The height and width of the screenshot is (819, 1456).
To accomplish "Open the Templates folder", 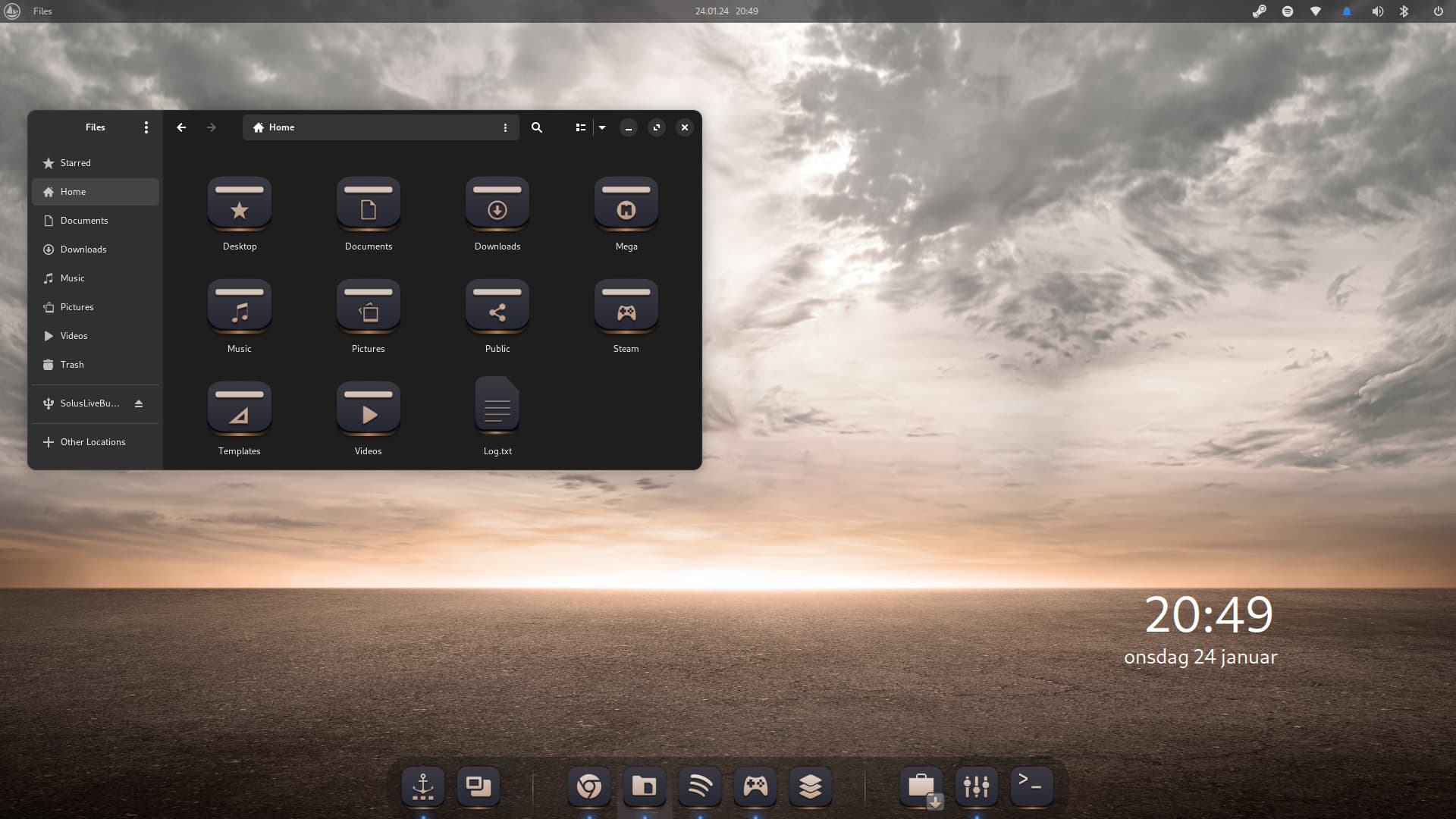I will pyautogui.click(x=240, y=409).
